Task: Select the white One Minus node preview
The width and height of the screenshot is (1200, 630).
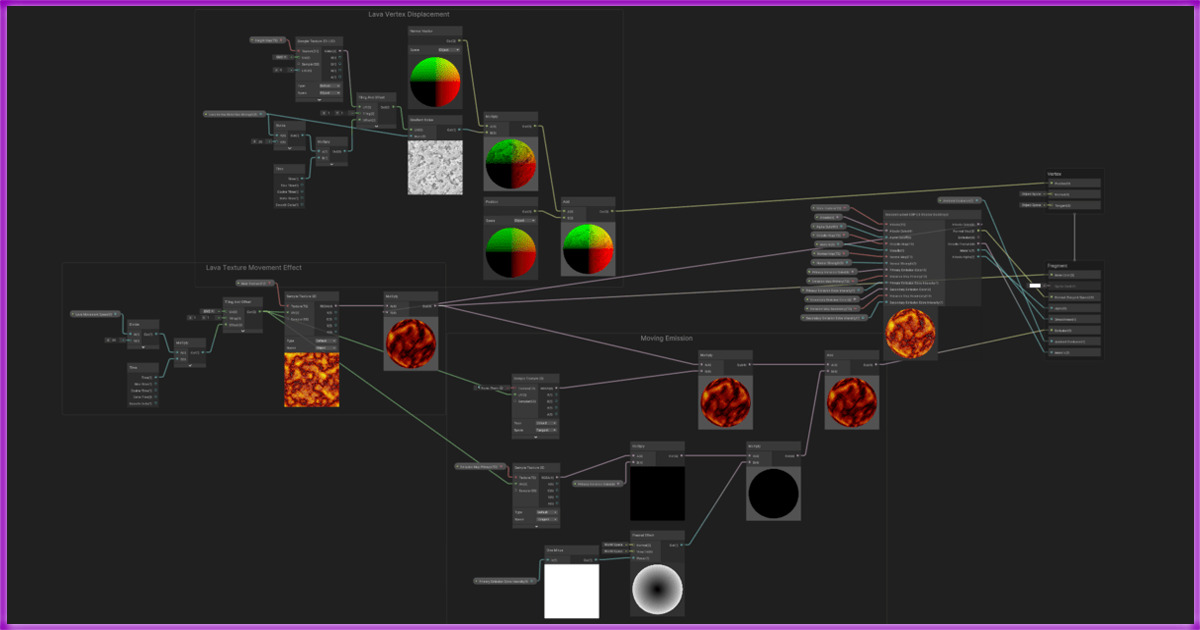Action: (572, 591)
